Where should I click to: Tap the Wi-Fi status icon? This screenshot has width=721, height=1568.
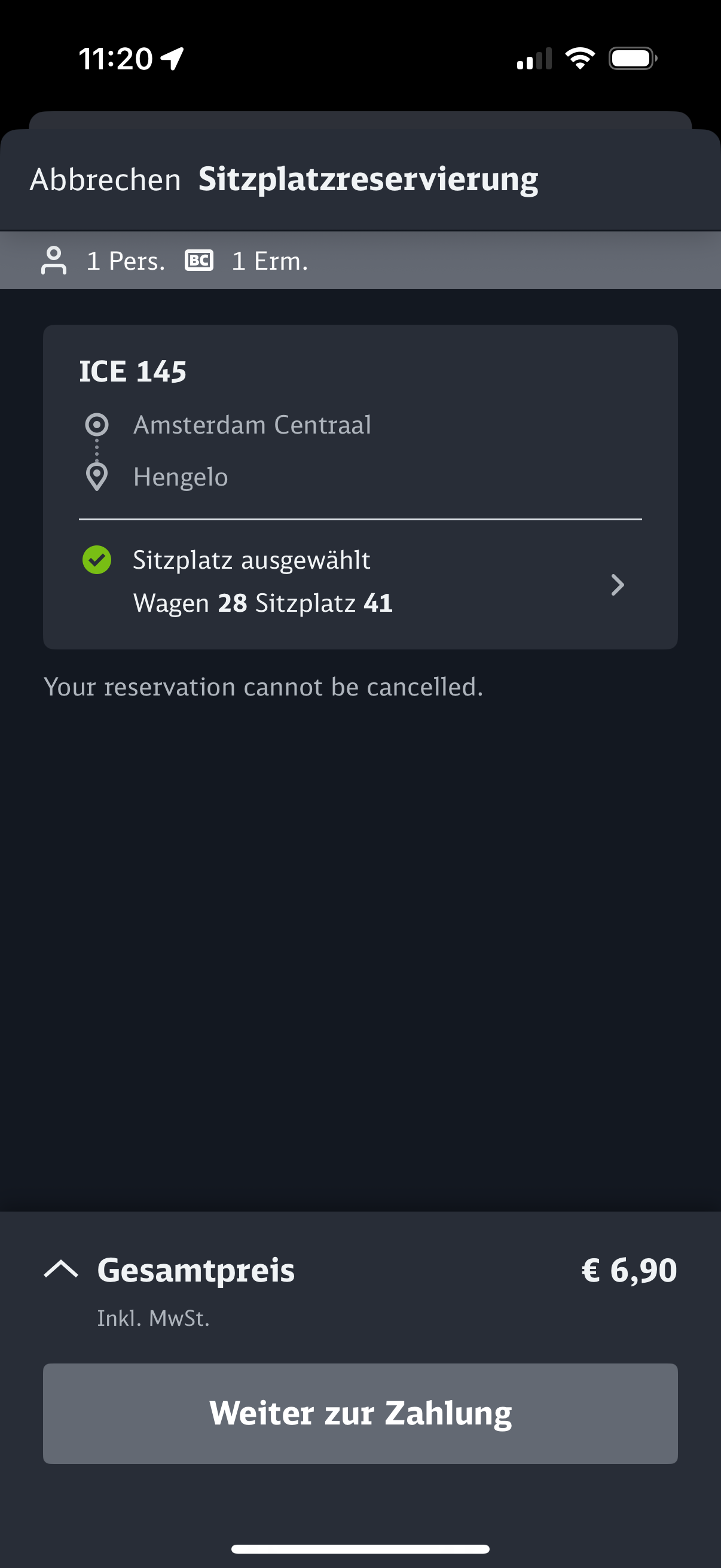pos(580,59)
